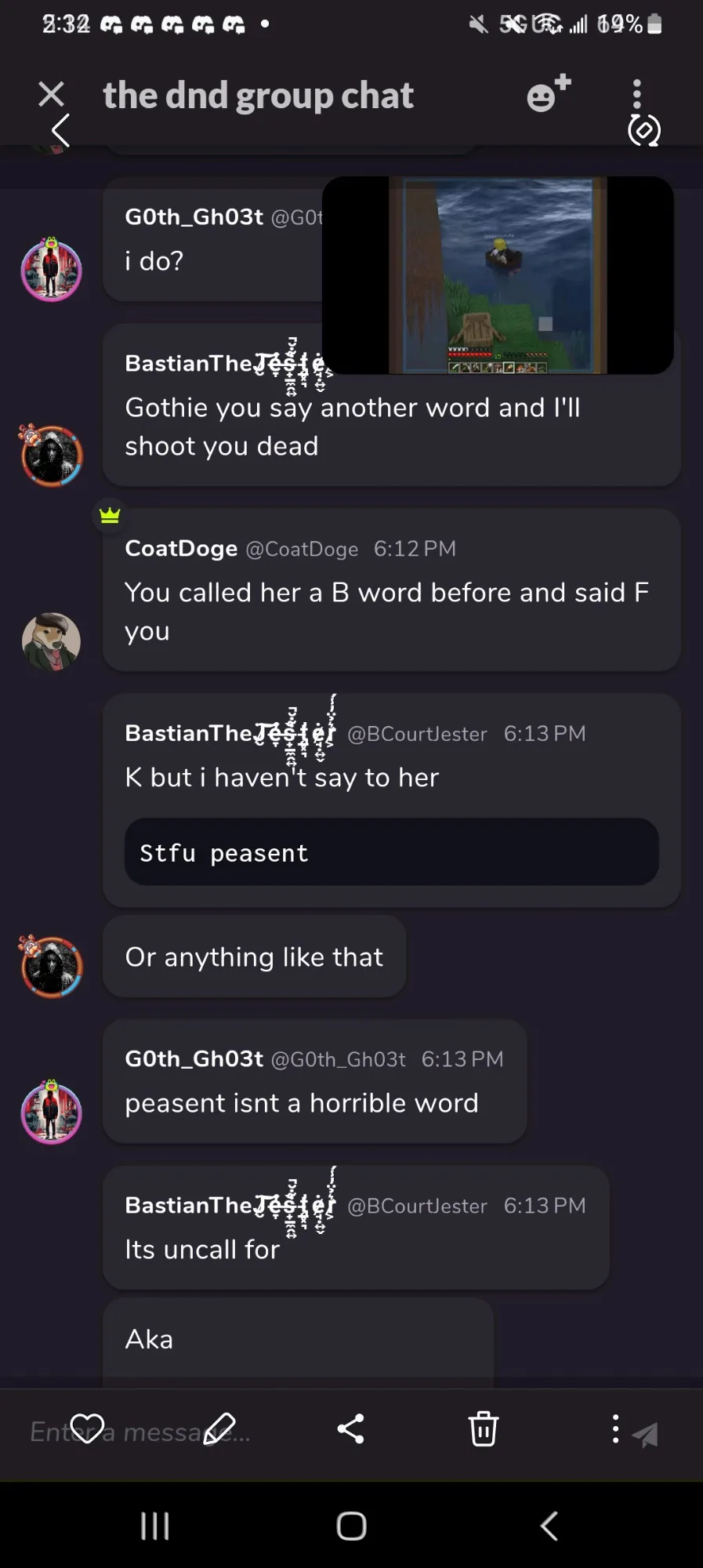Tap the Android recent apps button
This screenshot has width=703, height=1568.
point(154,1526)
